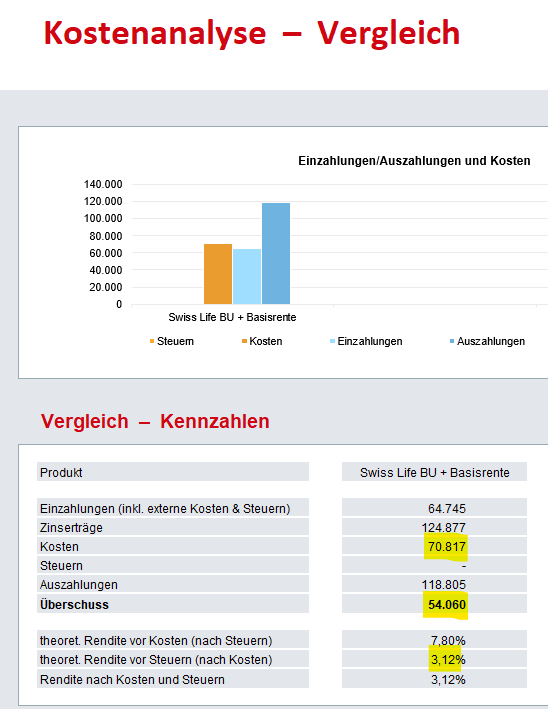548x709 pixels.
Task: Click the value 118.805
Action: (x=444, y=585)
